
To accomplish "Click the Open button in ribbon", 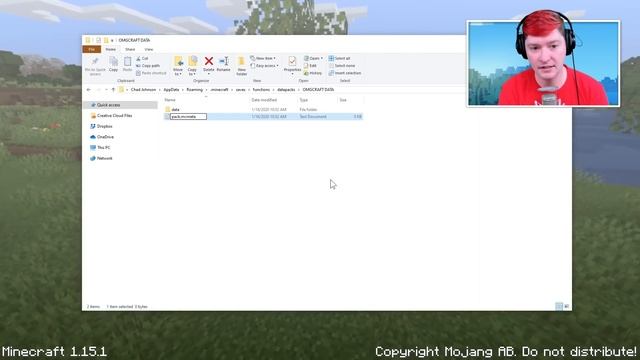I will click(312, 58).
